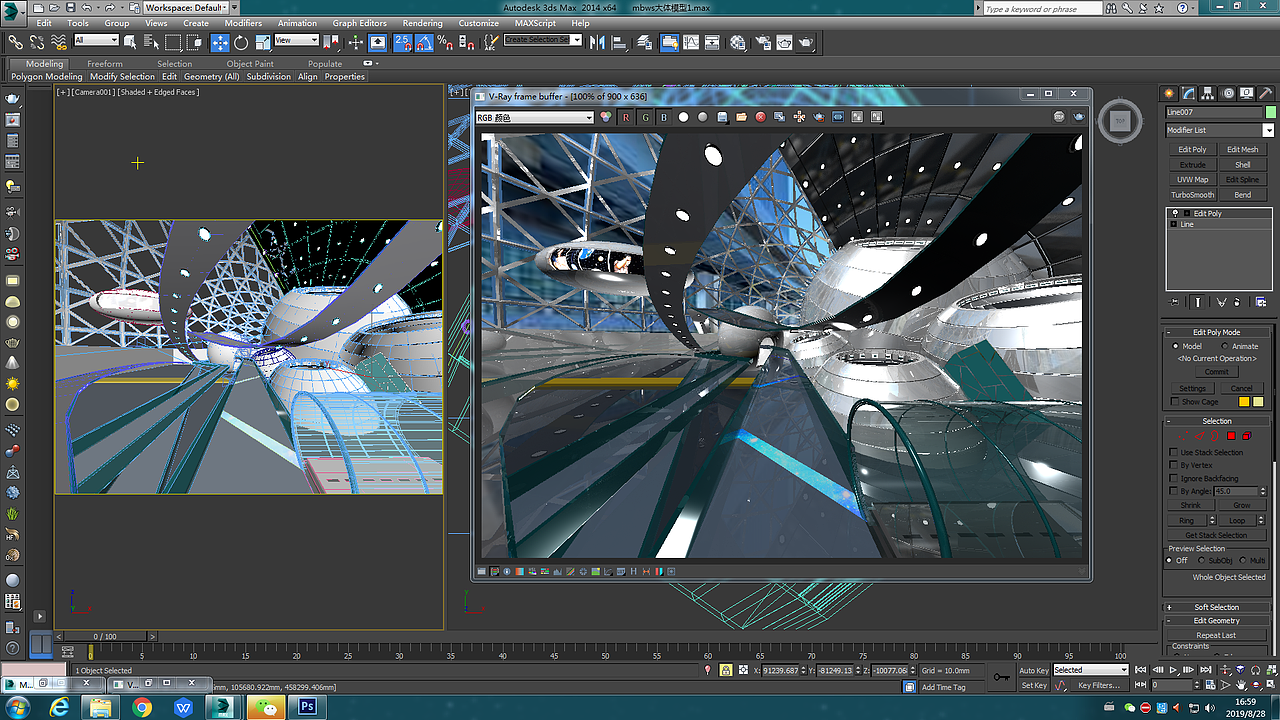Open the Modifiers menu

pos(243,23)
